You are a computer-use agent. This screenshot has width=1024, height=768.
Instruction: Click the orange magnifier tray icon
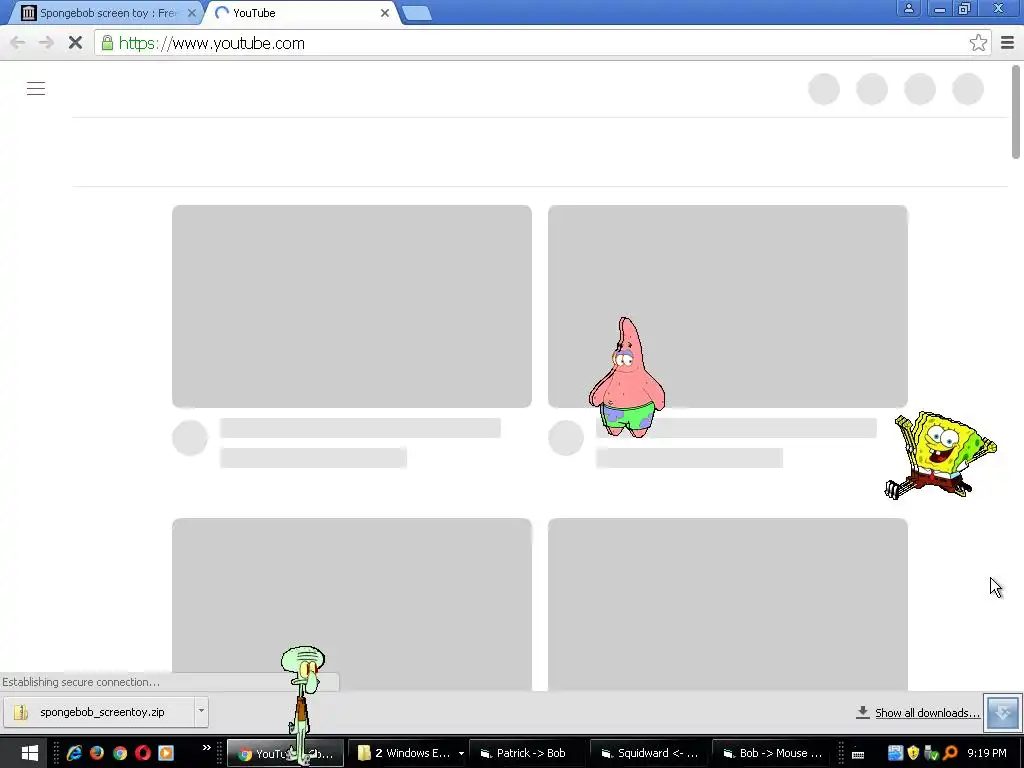[x=950, y=753]
